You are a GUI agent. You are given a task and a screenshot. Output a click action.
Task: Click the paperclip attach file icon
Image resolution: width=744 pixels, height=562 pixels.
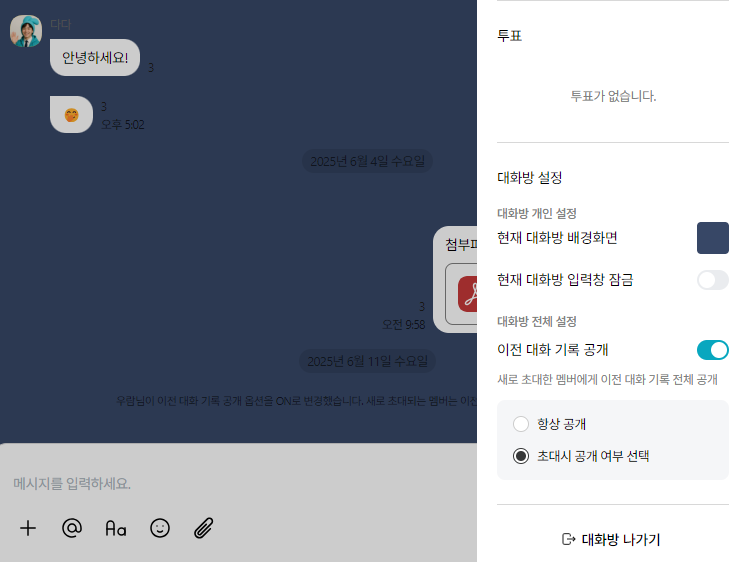click(x=204, y=528)
